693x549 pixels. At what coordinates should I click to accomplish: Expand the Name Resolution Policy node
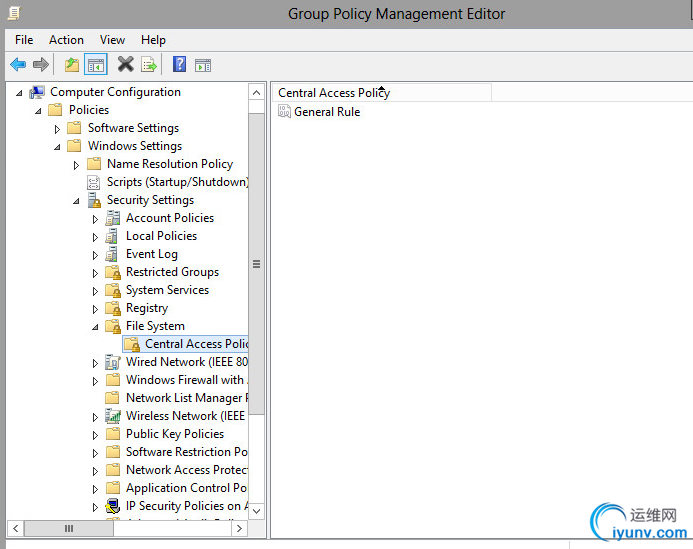point(76,165)
